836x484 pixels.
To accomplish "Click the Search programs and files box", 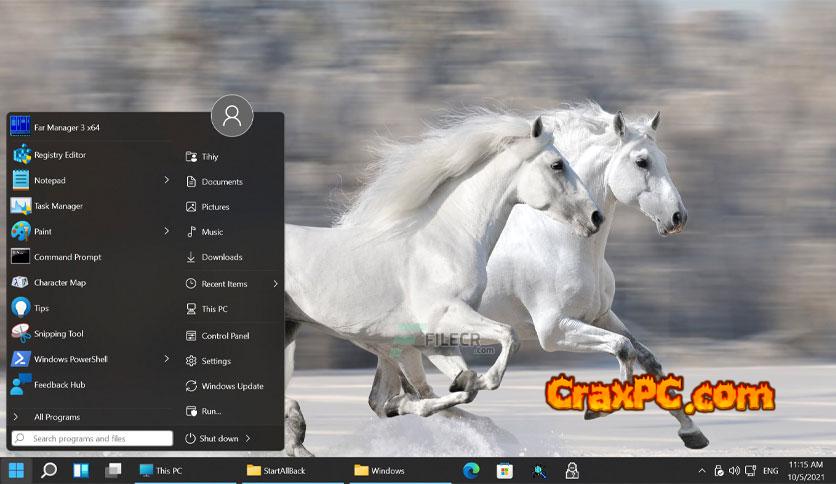I will [92, 438].
